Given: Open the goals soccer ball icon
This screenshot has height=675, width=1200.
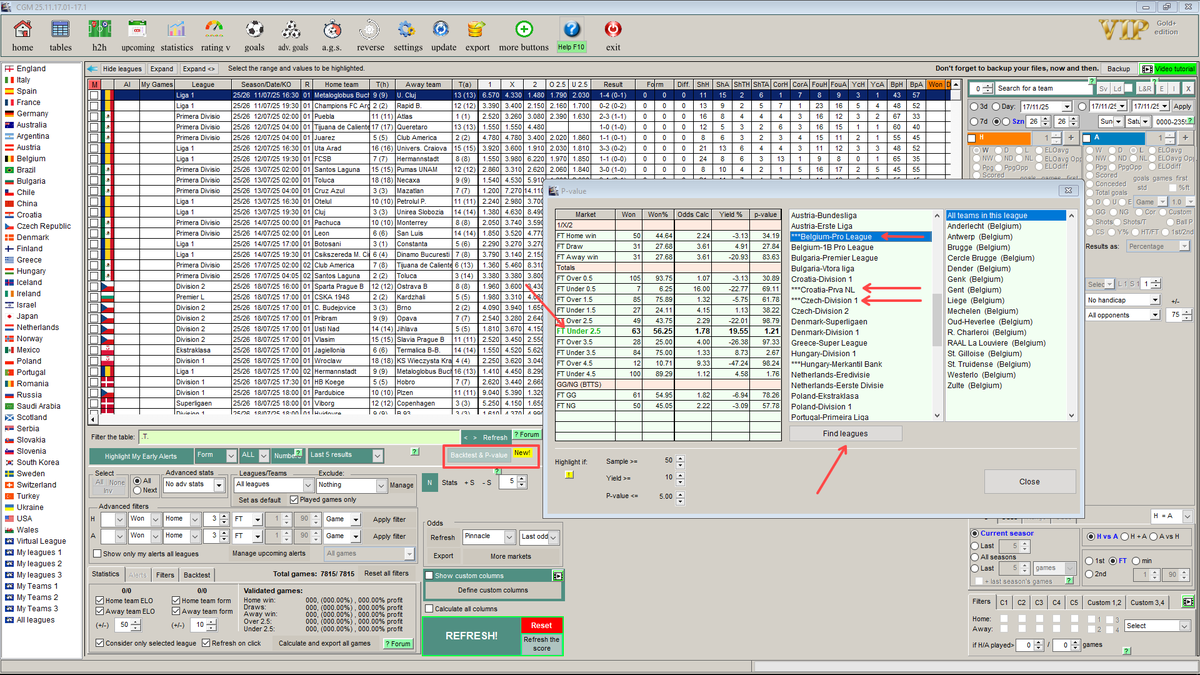Looking at the screenshot, I should point(254,30).
